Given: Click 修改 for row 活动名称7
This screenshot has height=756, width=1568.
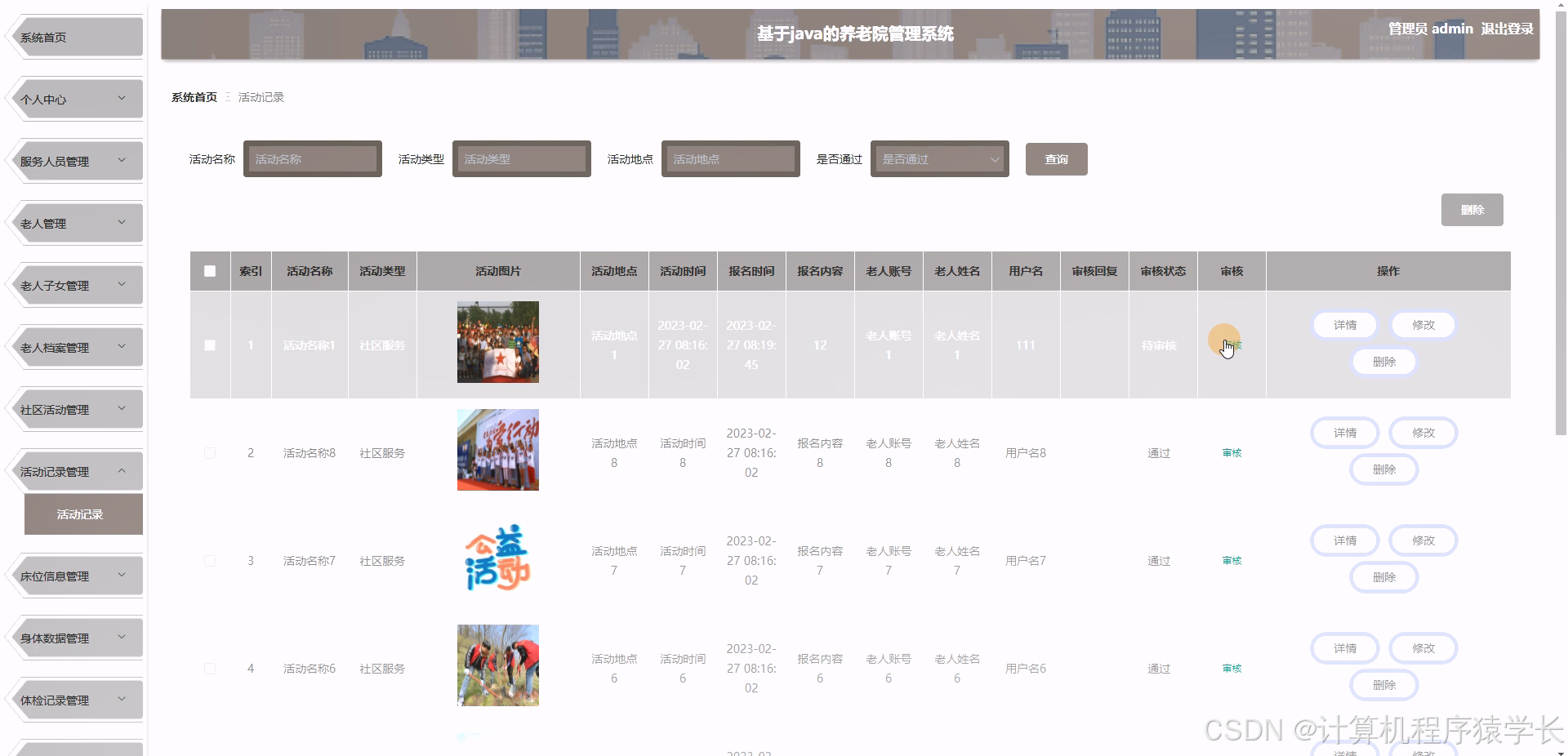Looking at the screenshot, I should click(1423, 540).
